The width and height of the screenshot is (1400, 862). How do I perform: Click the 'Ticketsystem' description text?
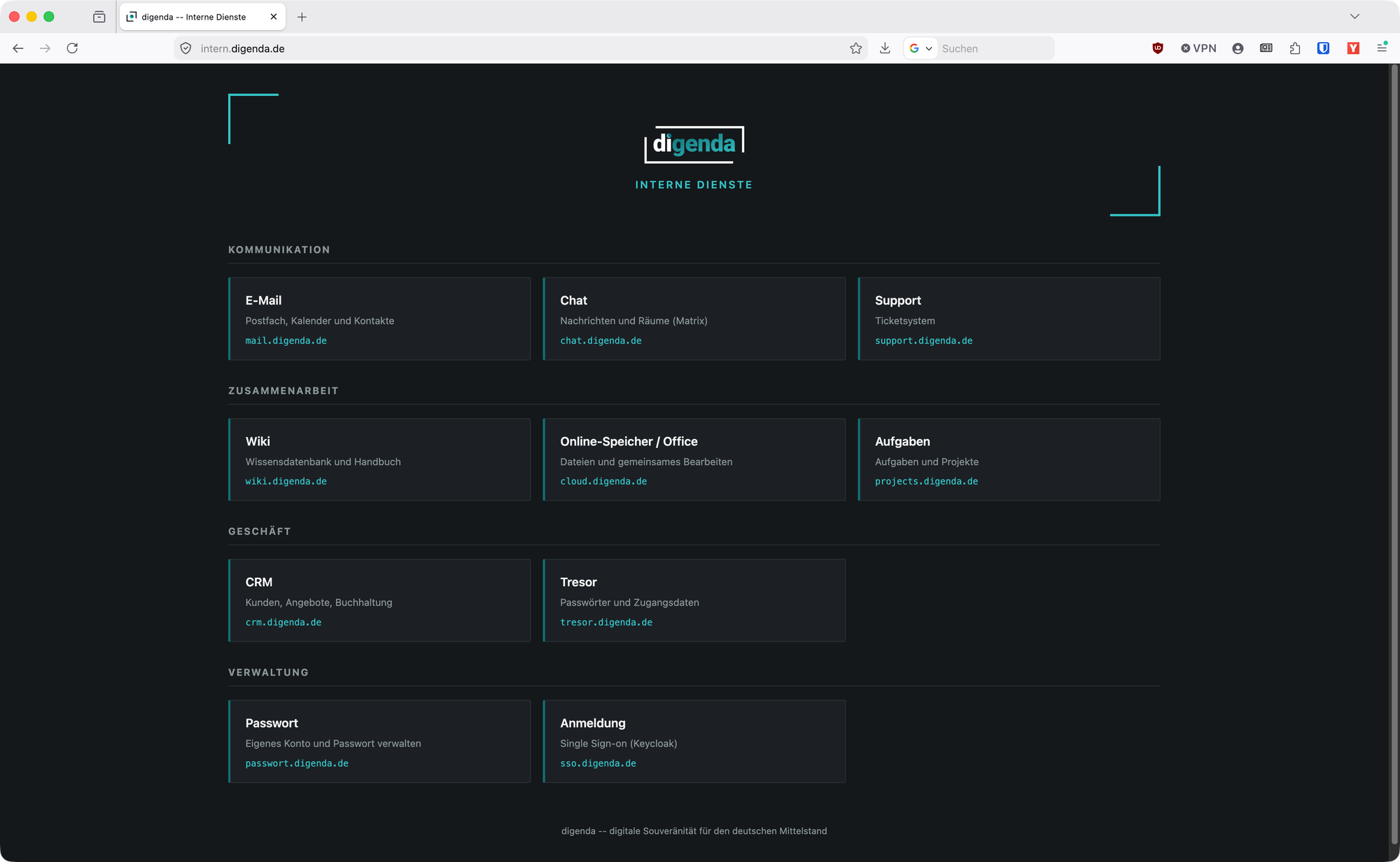pos(905,321)
